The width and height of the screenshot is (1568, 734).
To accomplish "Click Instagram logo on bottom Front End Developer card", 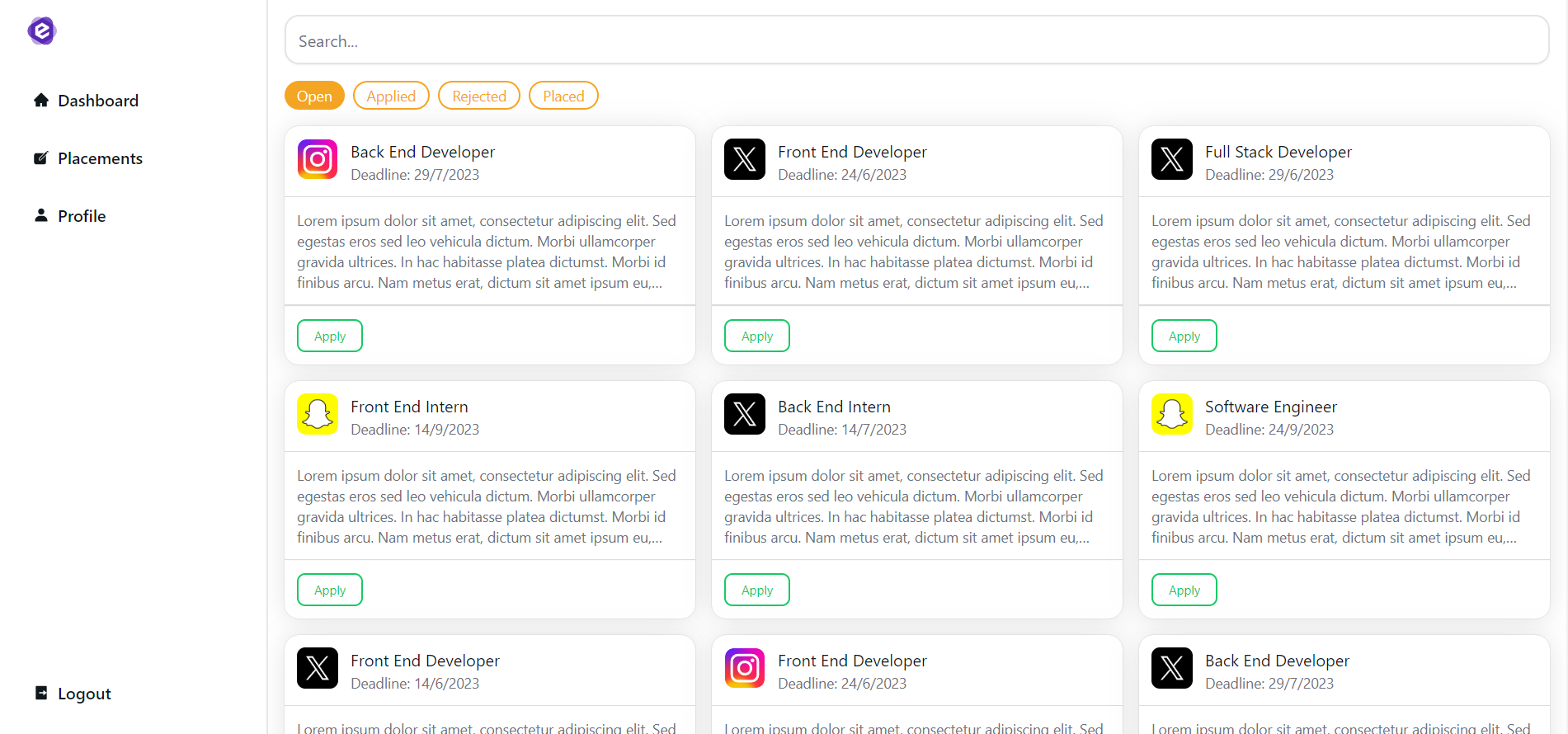I will tap(745, 668).
